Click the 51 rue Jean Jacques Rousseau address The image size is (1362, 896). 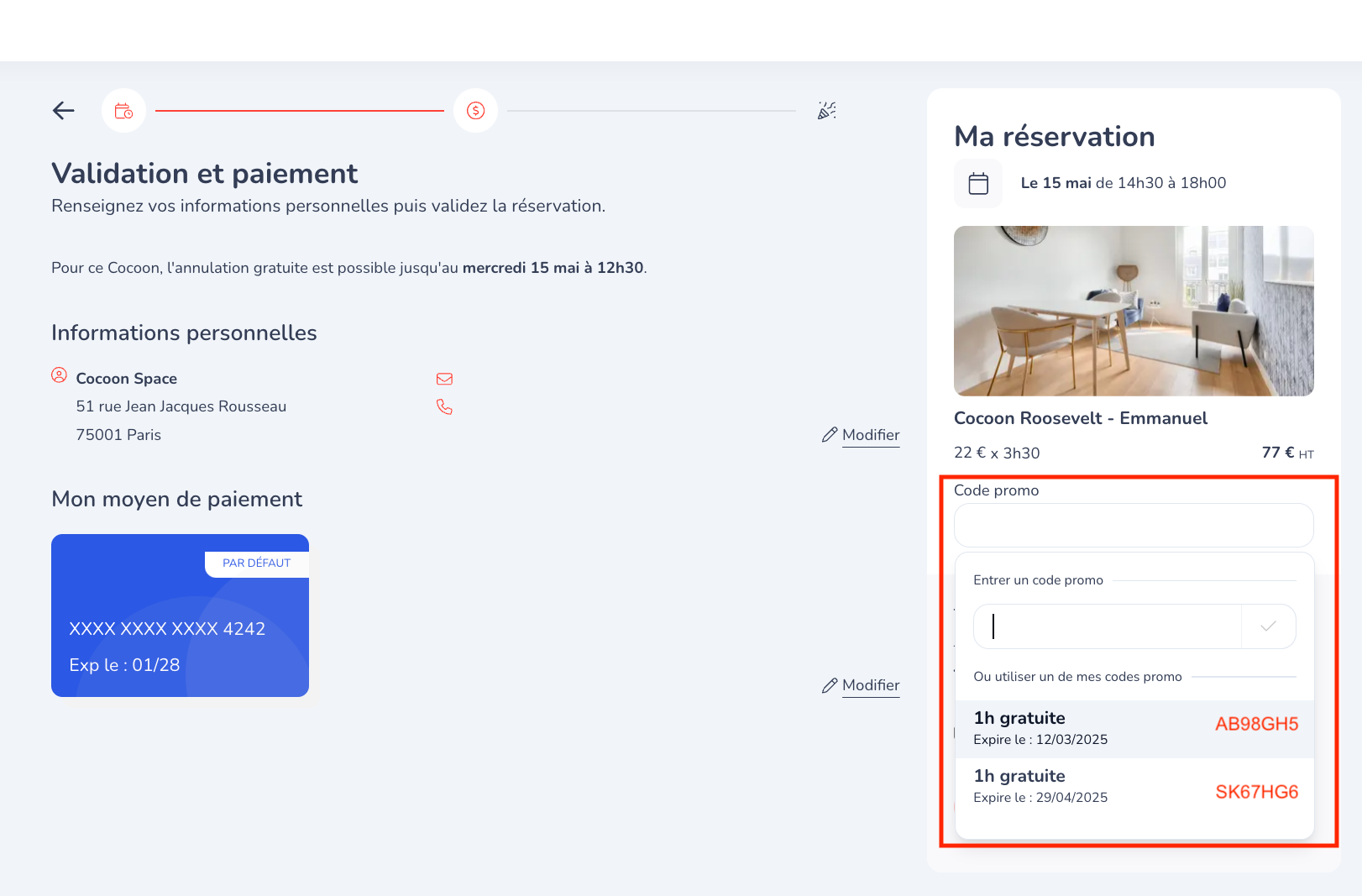pos(181,406)
